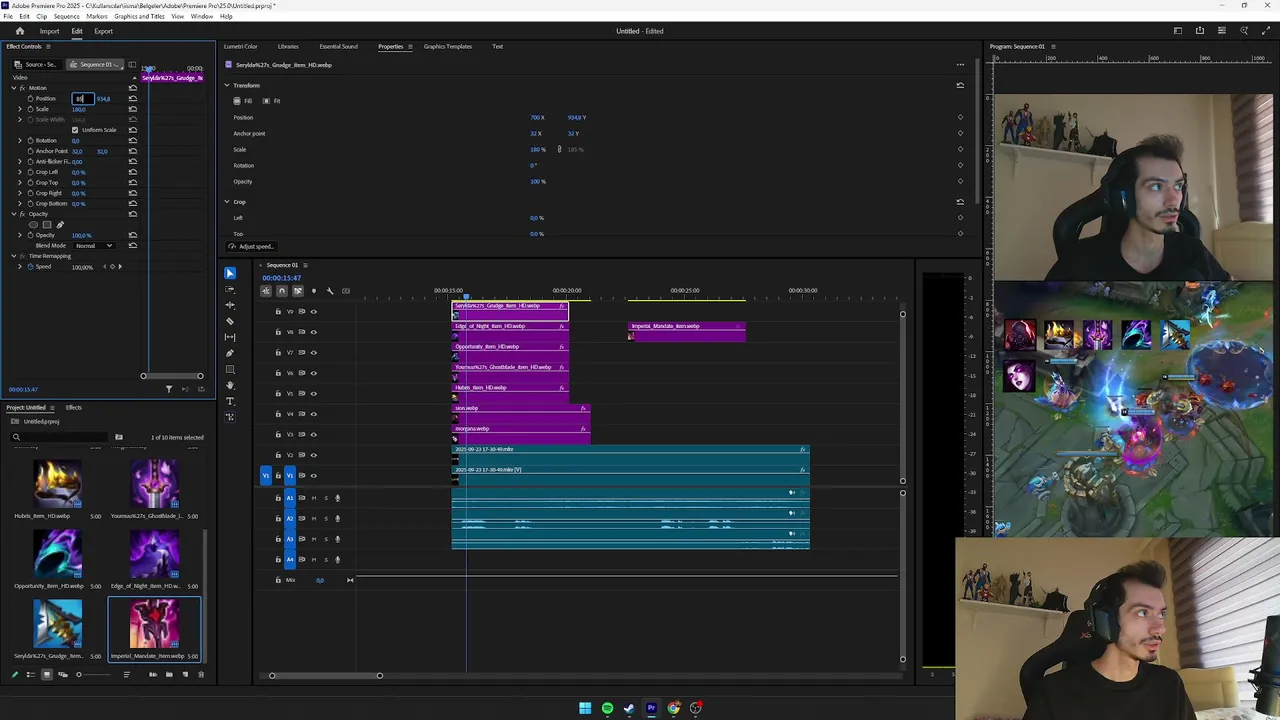Select the Hand tool
Image resolution: width=1280 pixels, height=720 pixels.
tap(230, 385)
